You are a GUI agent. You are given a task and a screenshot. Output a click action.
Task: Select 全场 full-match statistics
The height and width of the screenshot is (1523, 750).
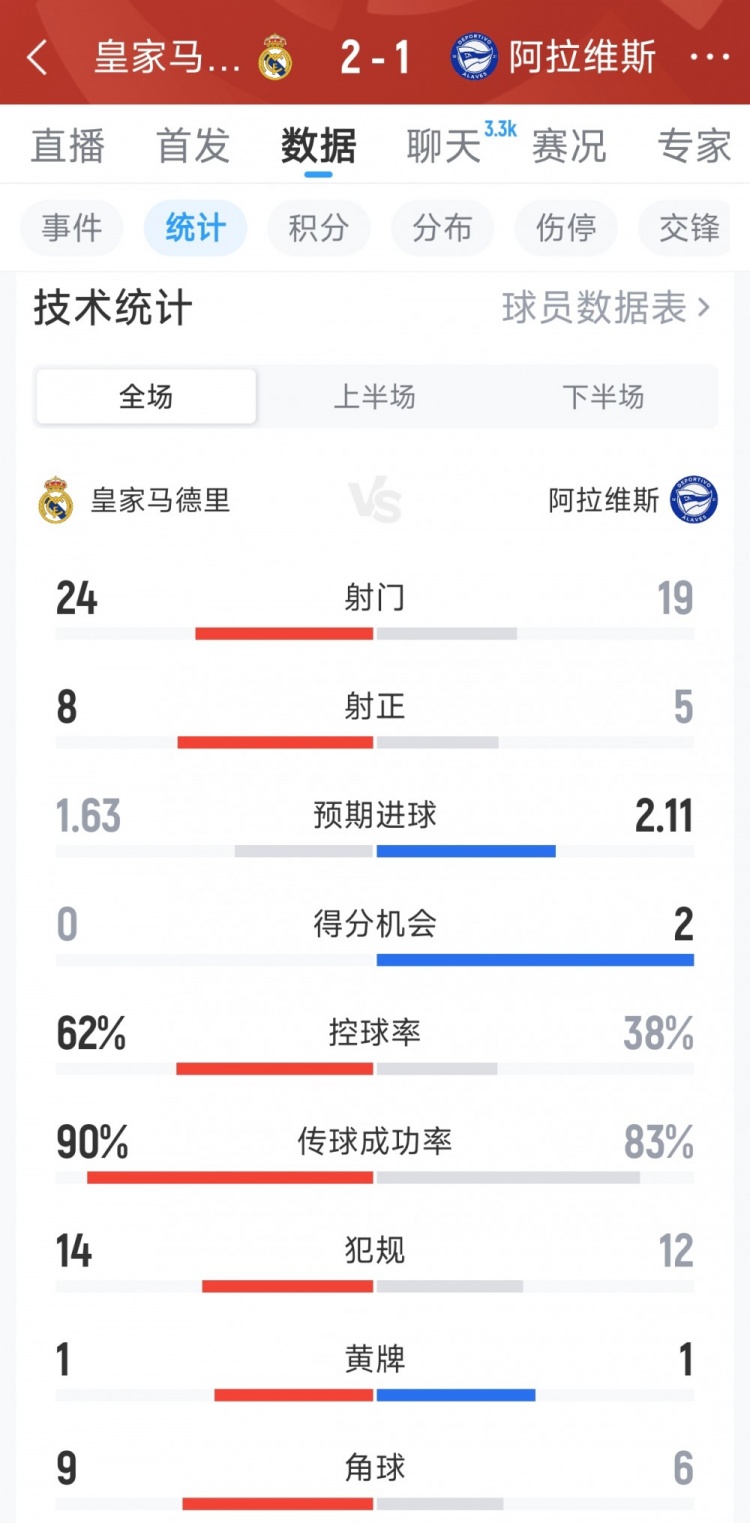146,397
